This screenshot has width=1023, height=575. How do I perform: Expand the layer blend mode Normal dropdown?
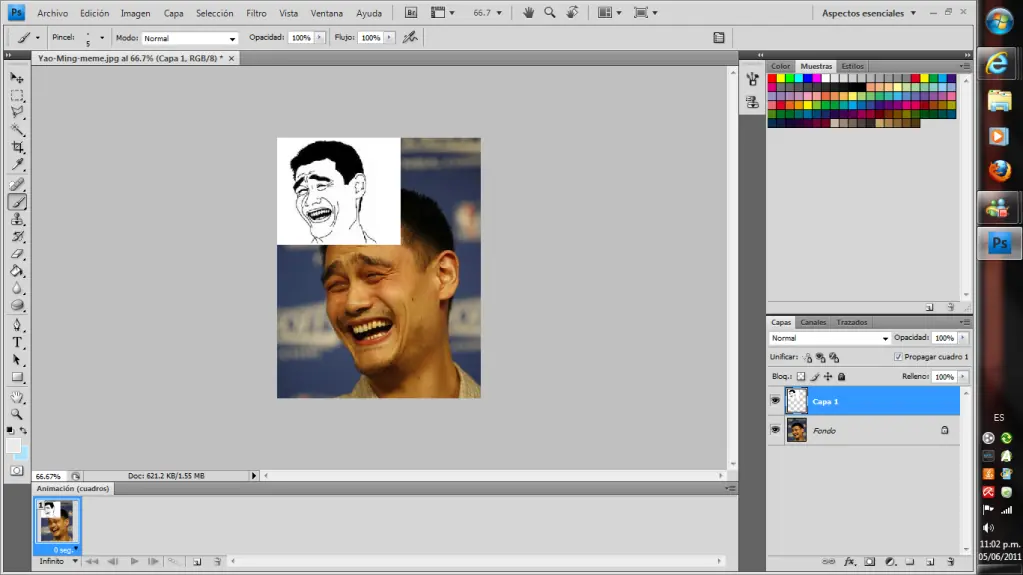(828, 338)
